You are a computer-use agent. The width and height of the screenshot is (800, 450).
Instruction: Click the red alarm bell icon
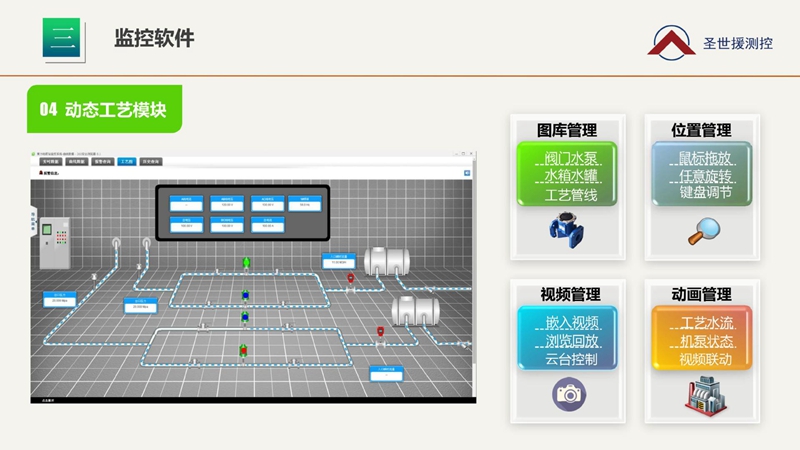(x=41, y=173)
